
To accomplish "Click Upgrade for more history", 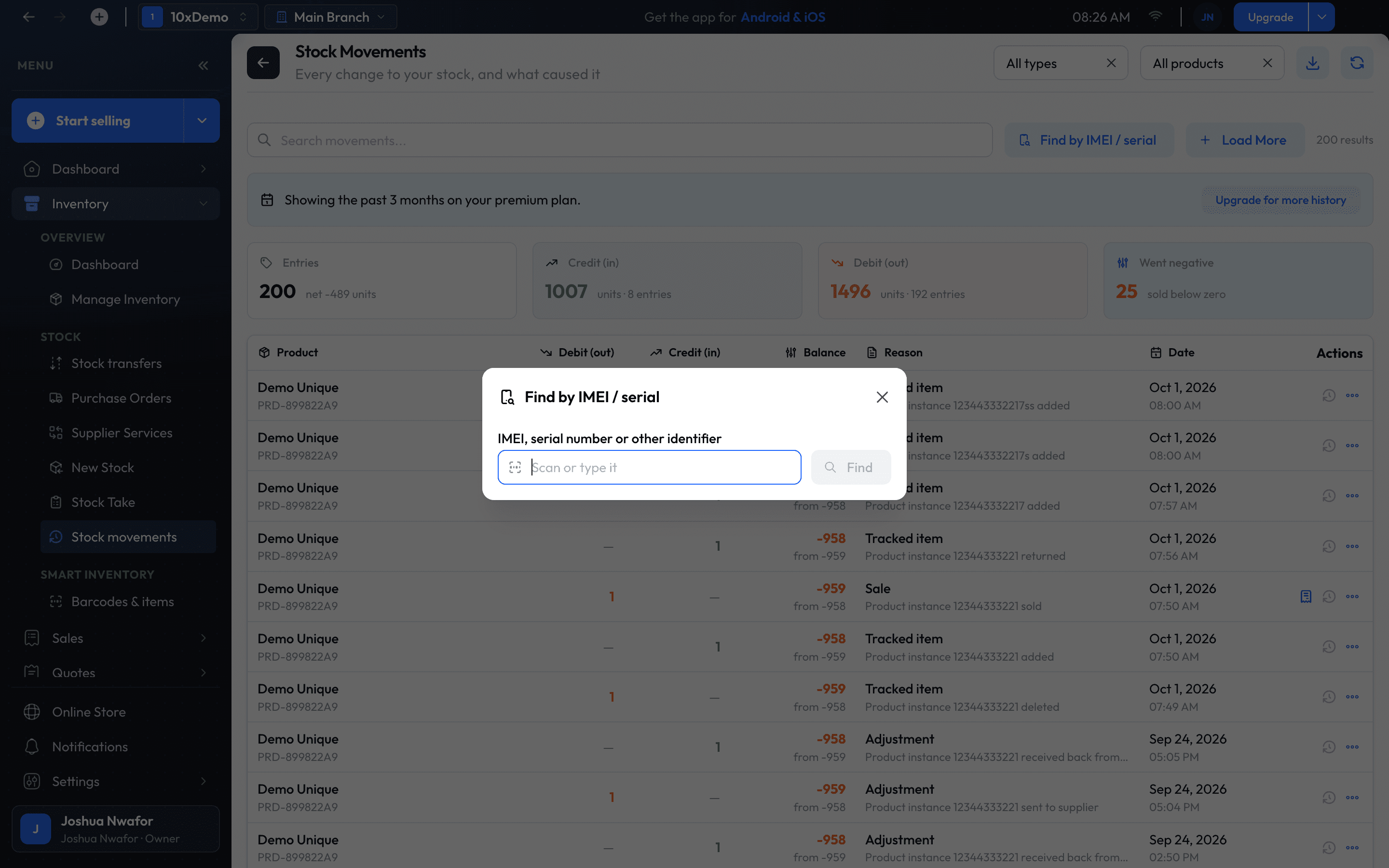I will pyautogui.click(x=1280, y=200).
